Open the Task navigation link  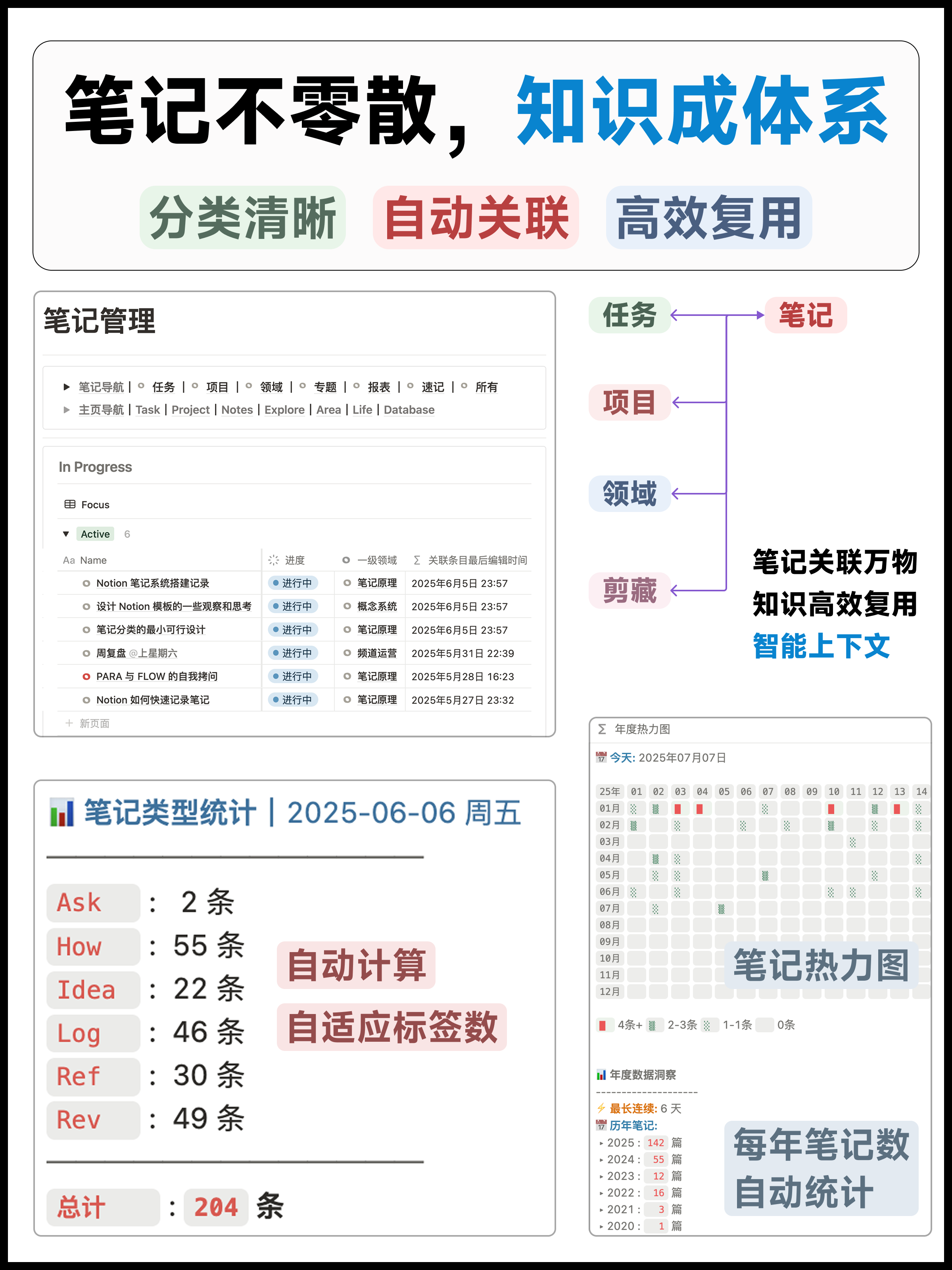click(x=148, y=410)
